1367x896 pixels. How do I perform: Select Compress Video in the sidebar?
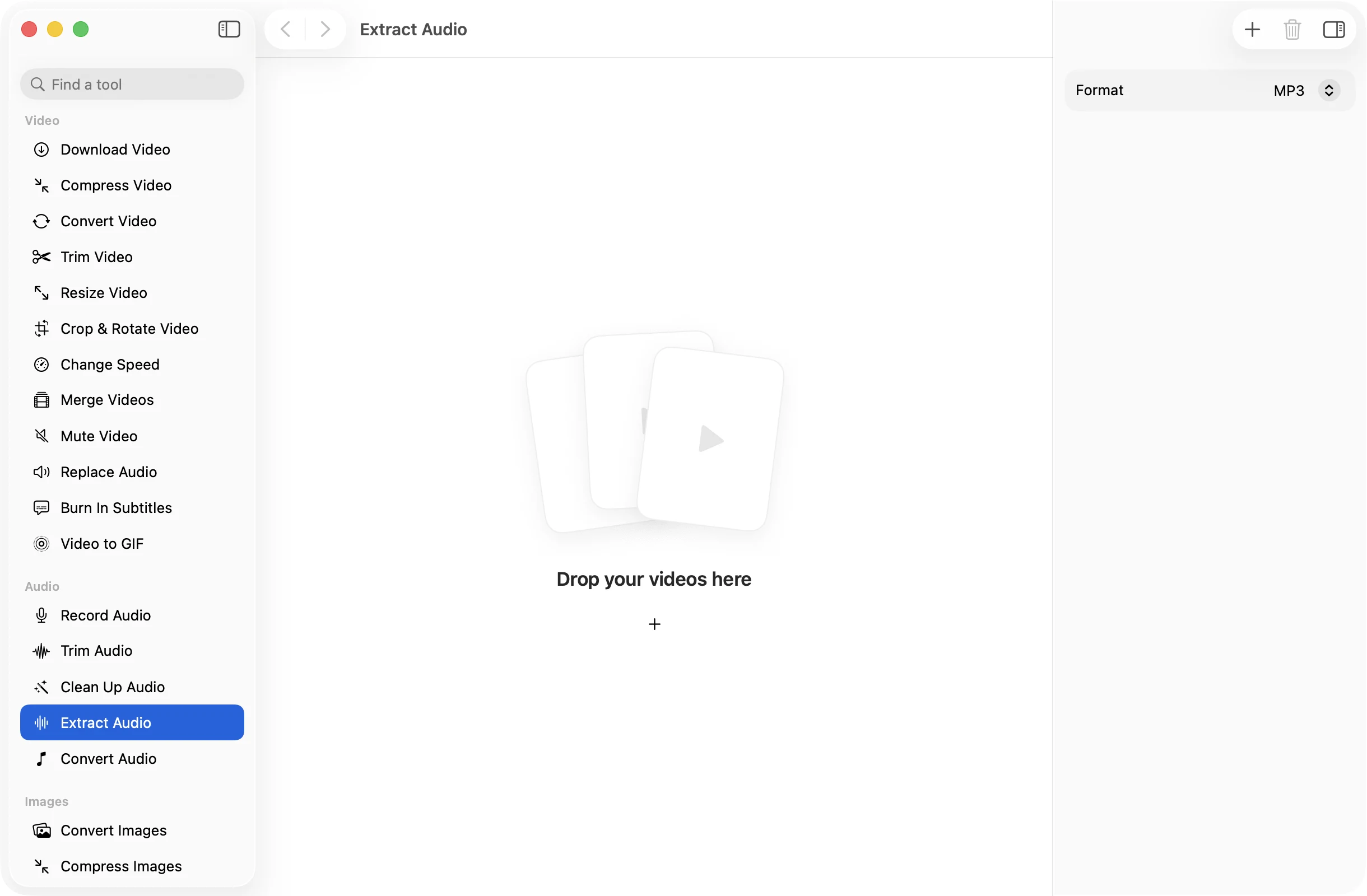click(132, 185)
